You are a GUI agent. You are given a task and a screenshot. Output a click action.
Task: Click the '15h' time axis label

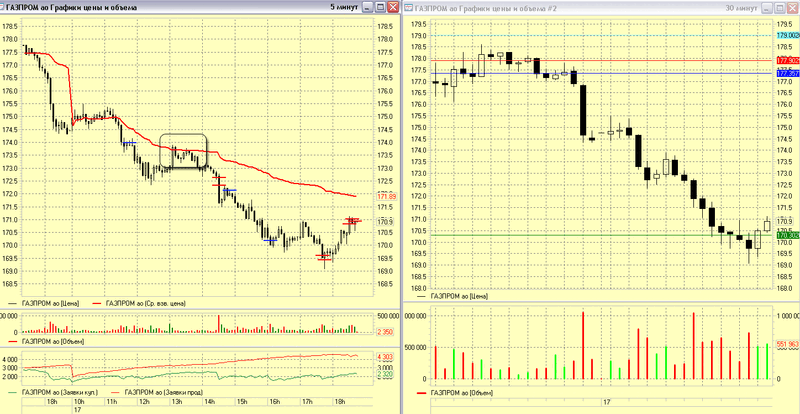242,402
